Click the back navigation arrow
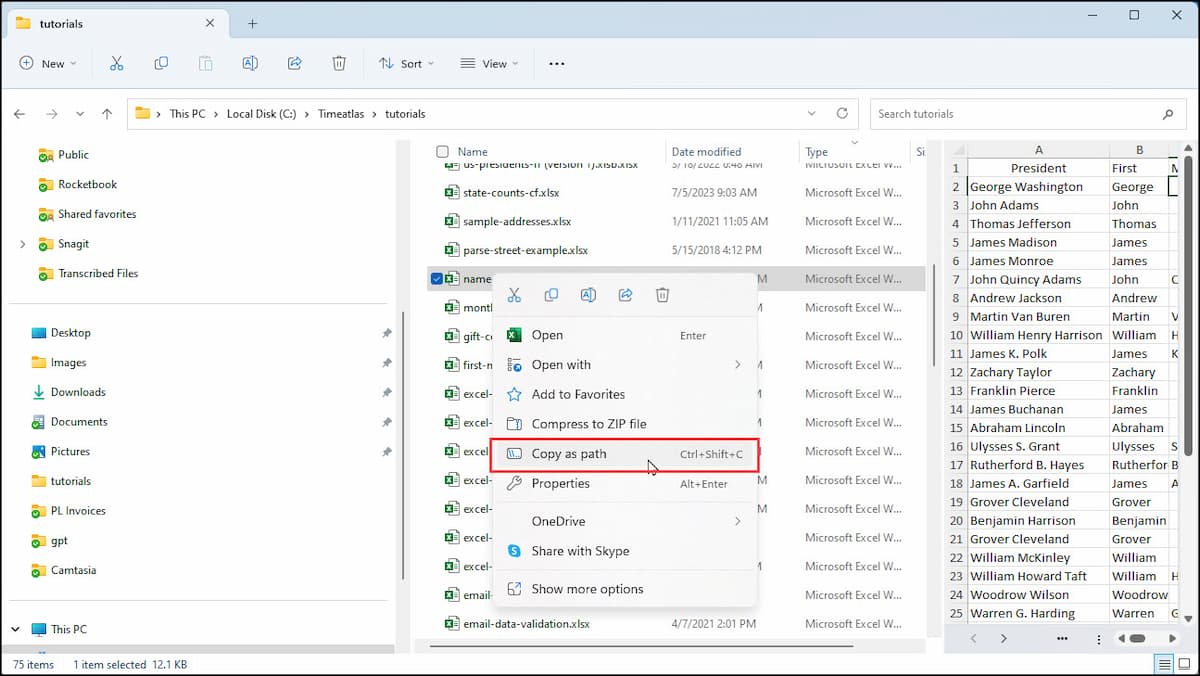Screen dimensions: 1200x676 click(19, 113)
